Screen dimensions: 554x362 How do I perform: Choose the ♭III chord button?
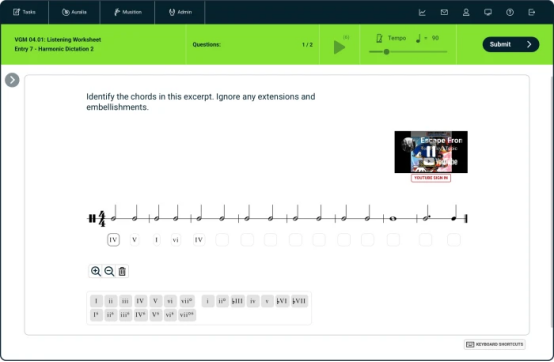tap(237, 301)
